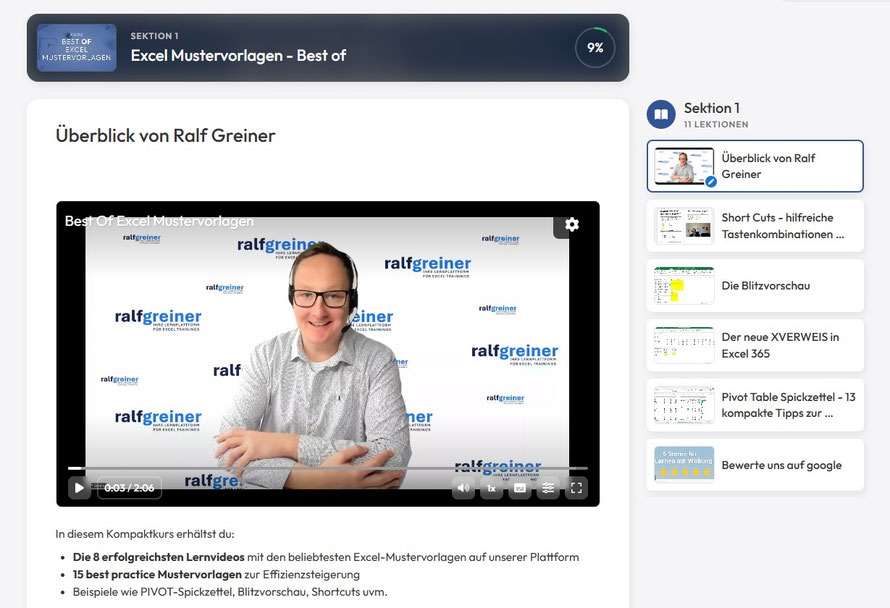Click the Short Cuts lesson thumbnail
The height and width of the screenshot is (608, 890).
684,226
